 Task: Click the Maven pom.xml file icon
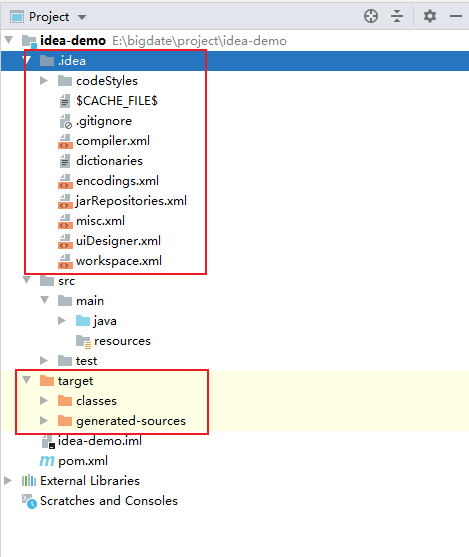pos(47,461)
